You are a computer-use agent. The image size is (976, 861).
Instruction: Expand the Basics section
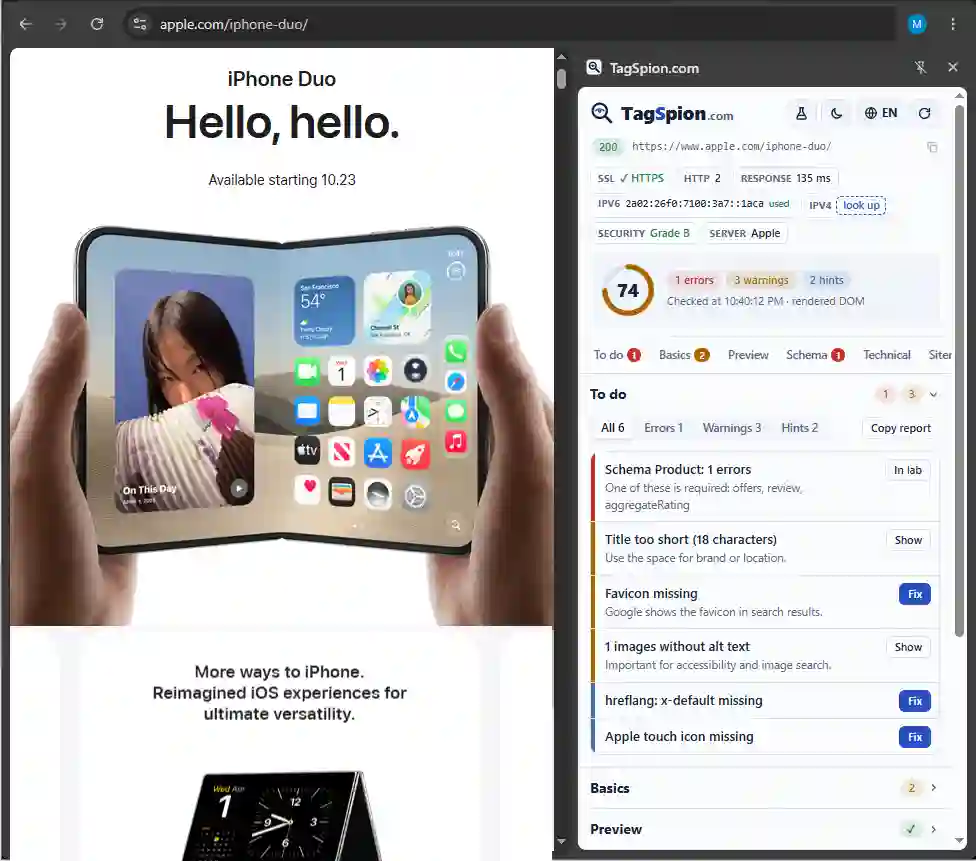coord(764,788)
